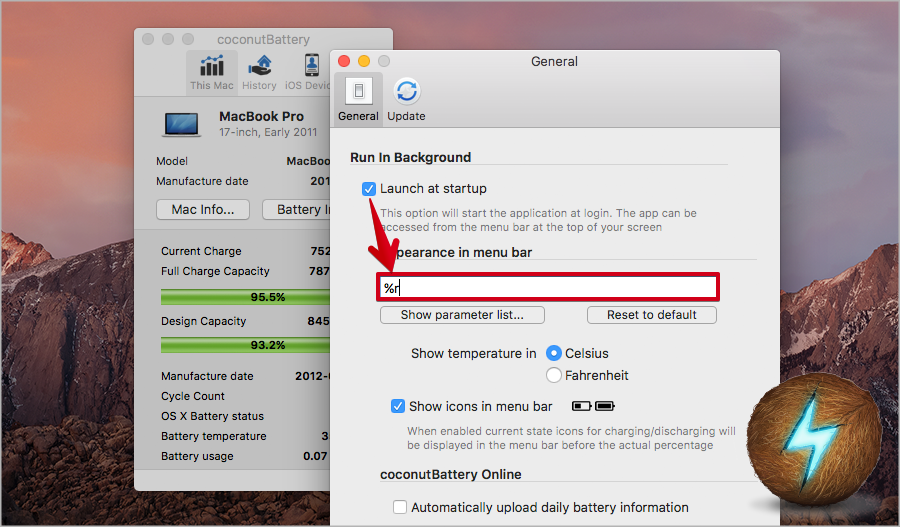Click the coconutBattery Online heading
The height and width of the screenshot is (527, 900).
pyautogui.click(x=451, y=475)
